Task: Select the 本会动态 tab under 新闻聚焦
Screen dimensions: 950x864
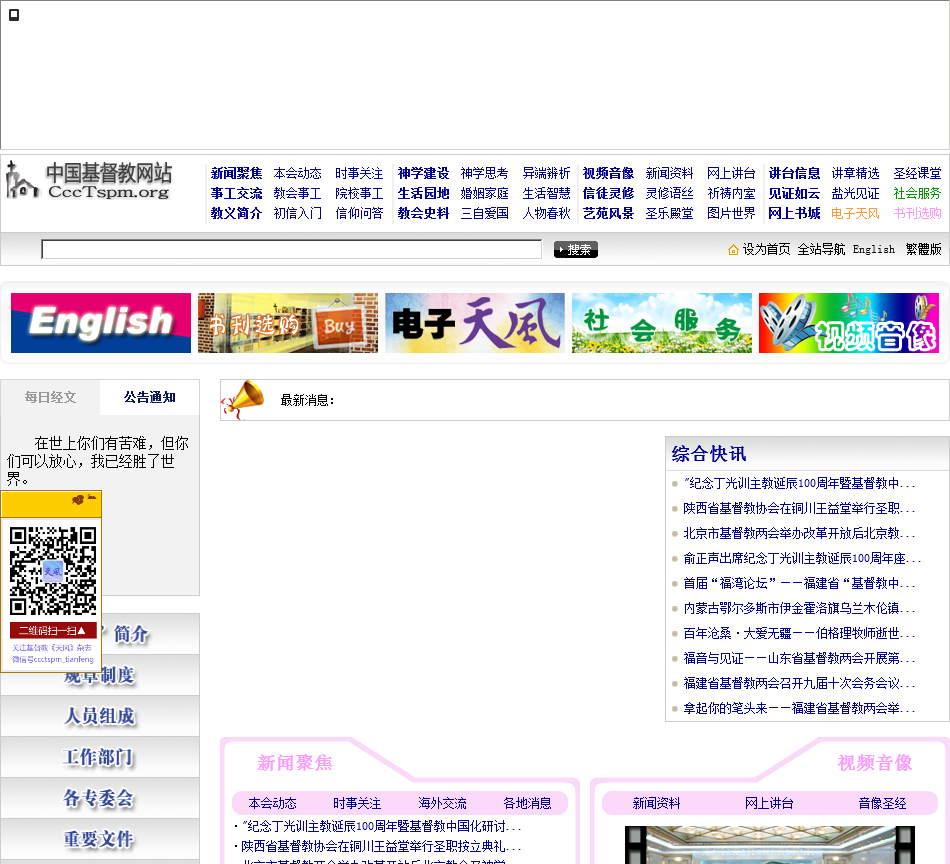Action: (x=273, y=803)
